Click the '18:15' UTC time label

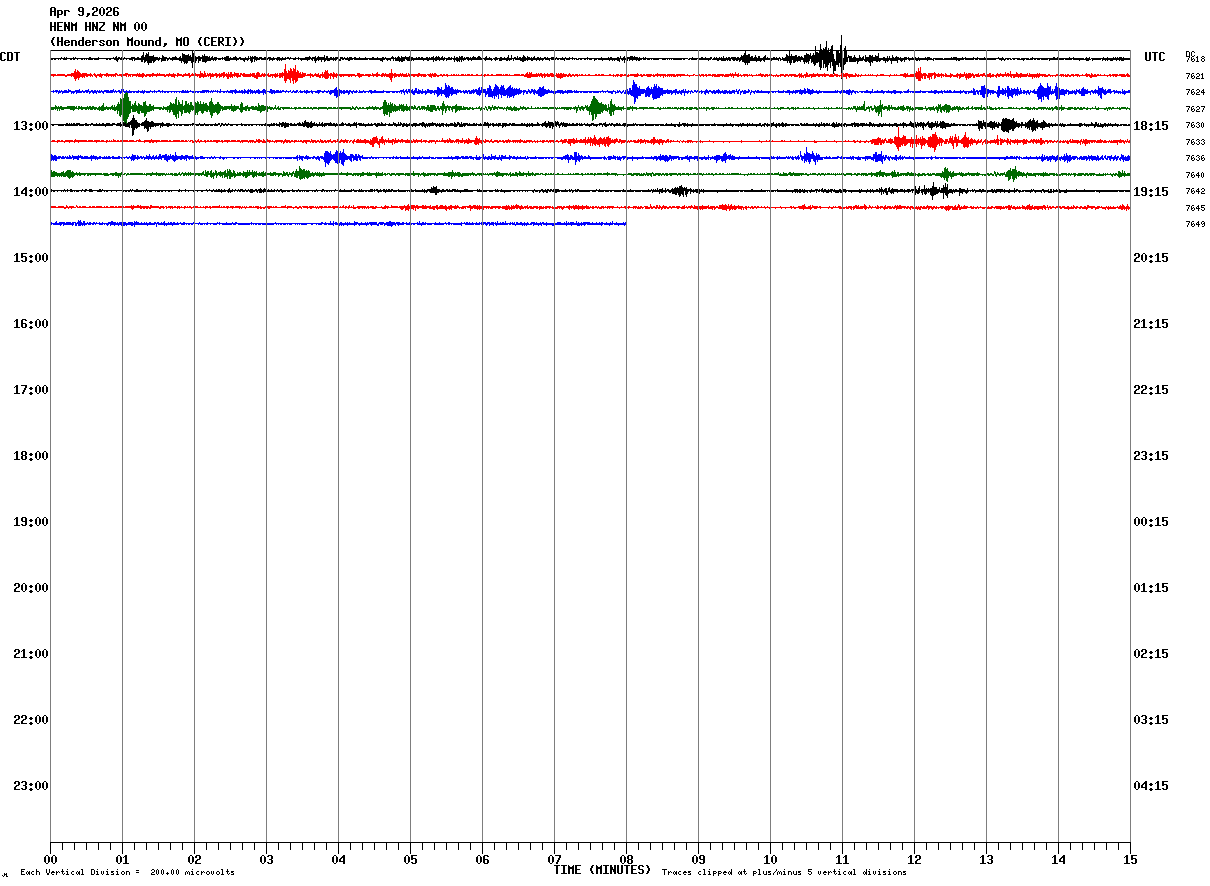click(x=1151, y=126)
